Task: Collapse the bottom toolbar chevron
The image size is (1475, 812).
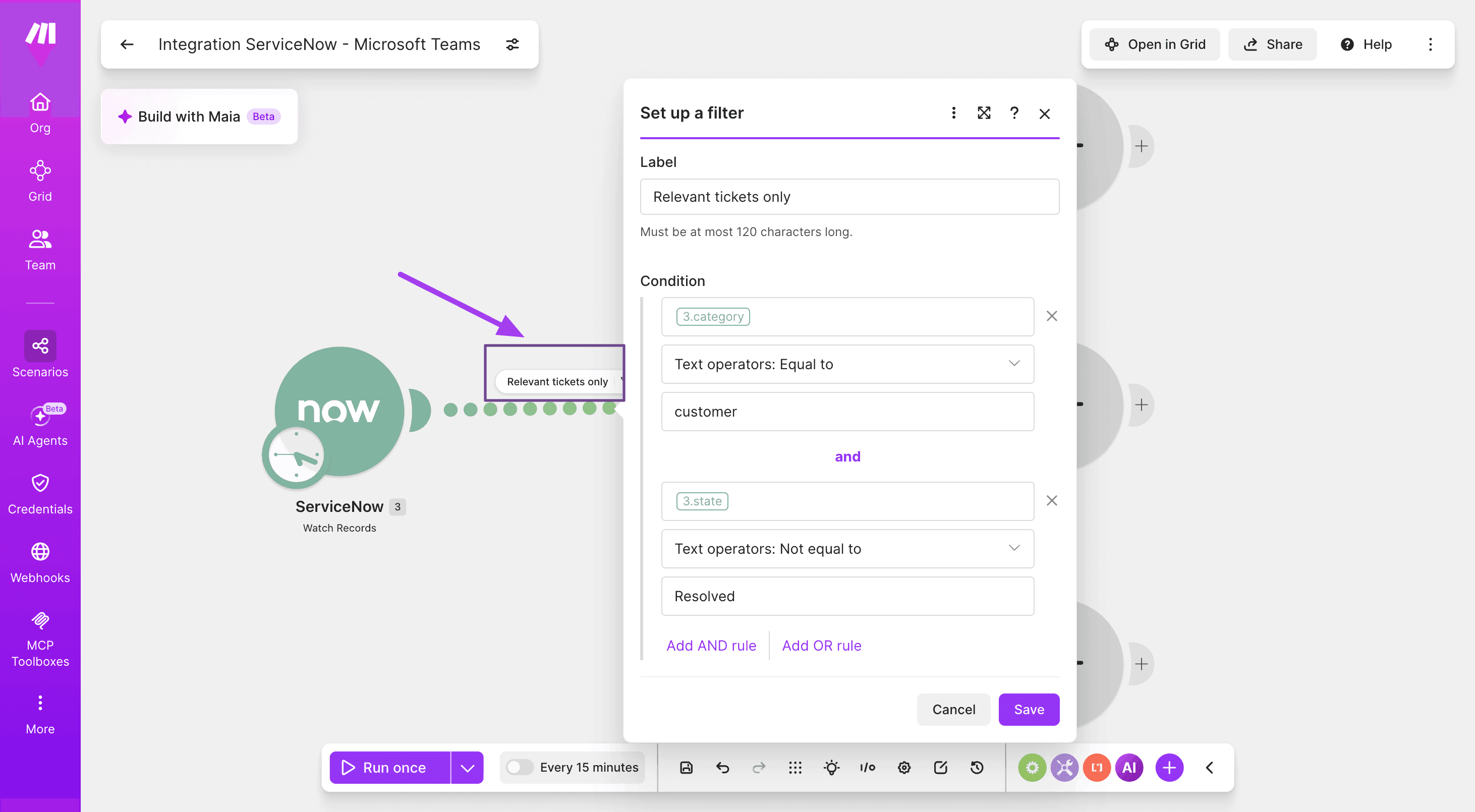Action: 1209,767
